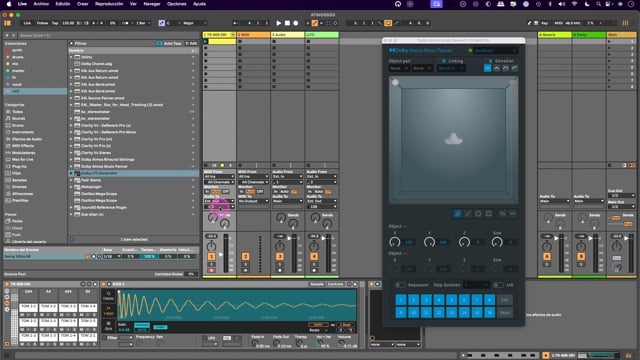
Task: Click track 4 volume fader handle
Action: pos(324,238)
